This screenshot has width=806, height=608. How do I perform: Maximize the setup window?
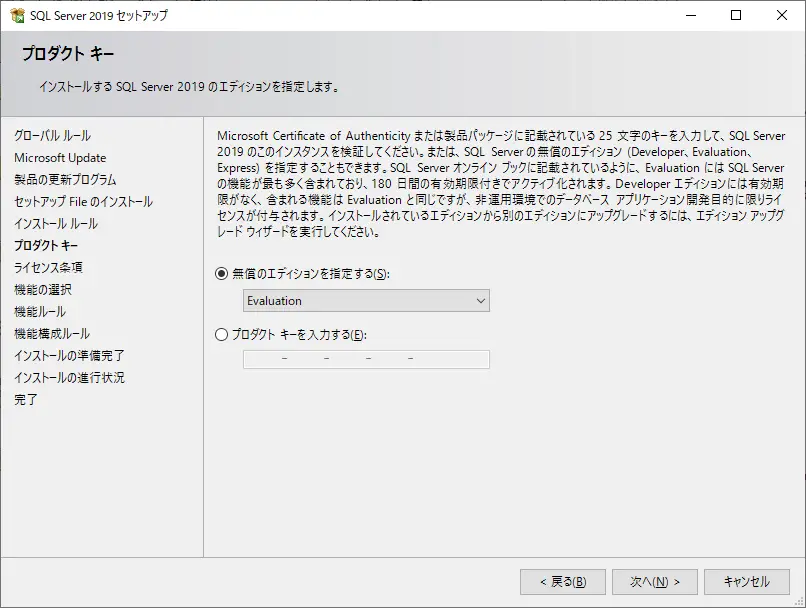(x=736, y=15)
